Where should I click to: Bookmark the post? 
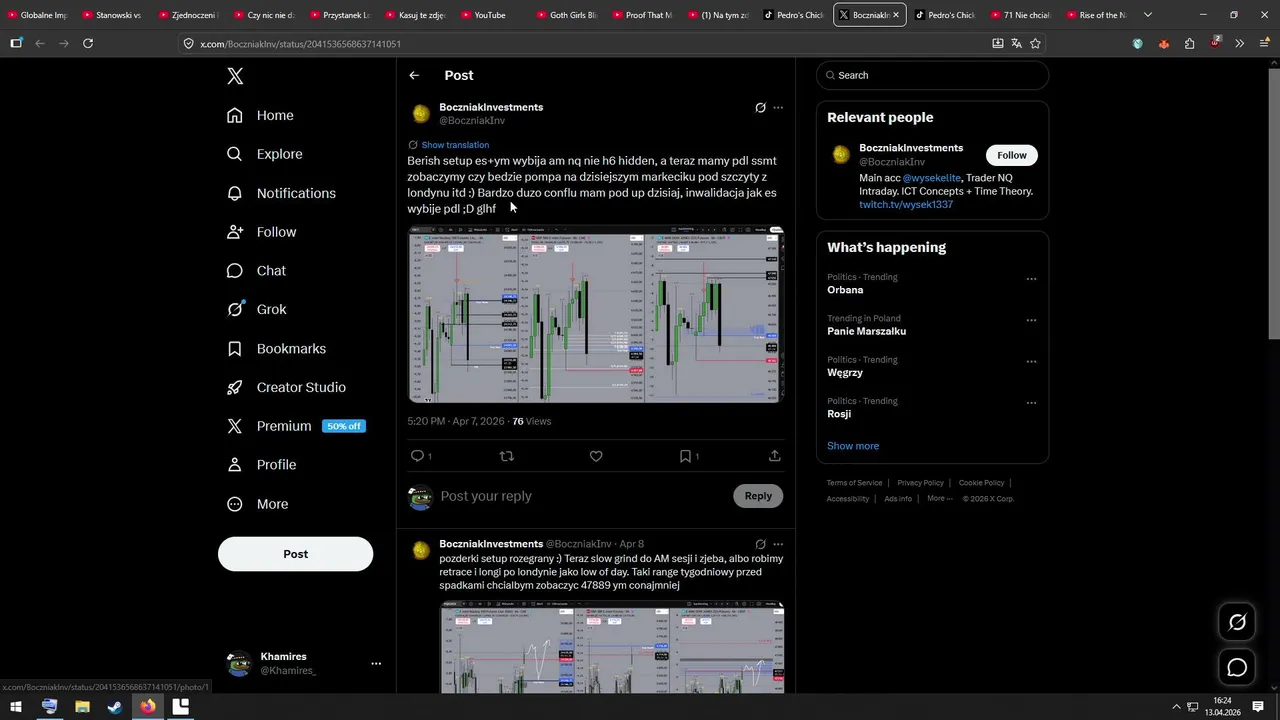[685, 456]
